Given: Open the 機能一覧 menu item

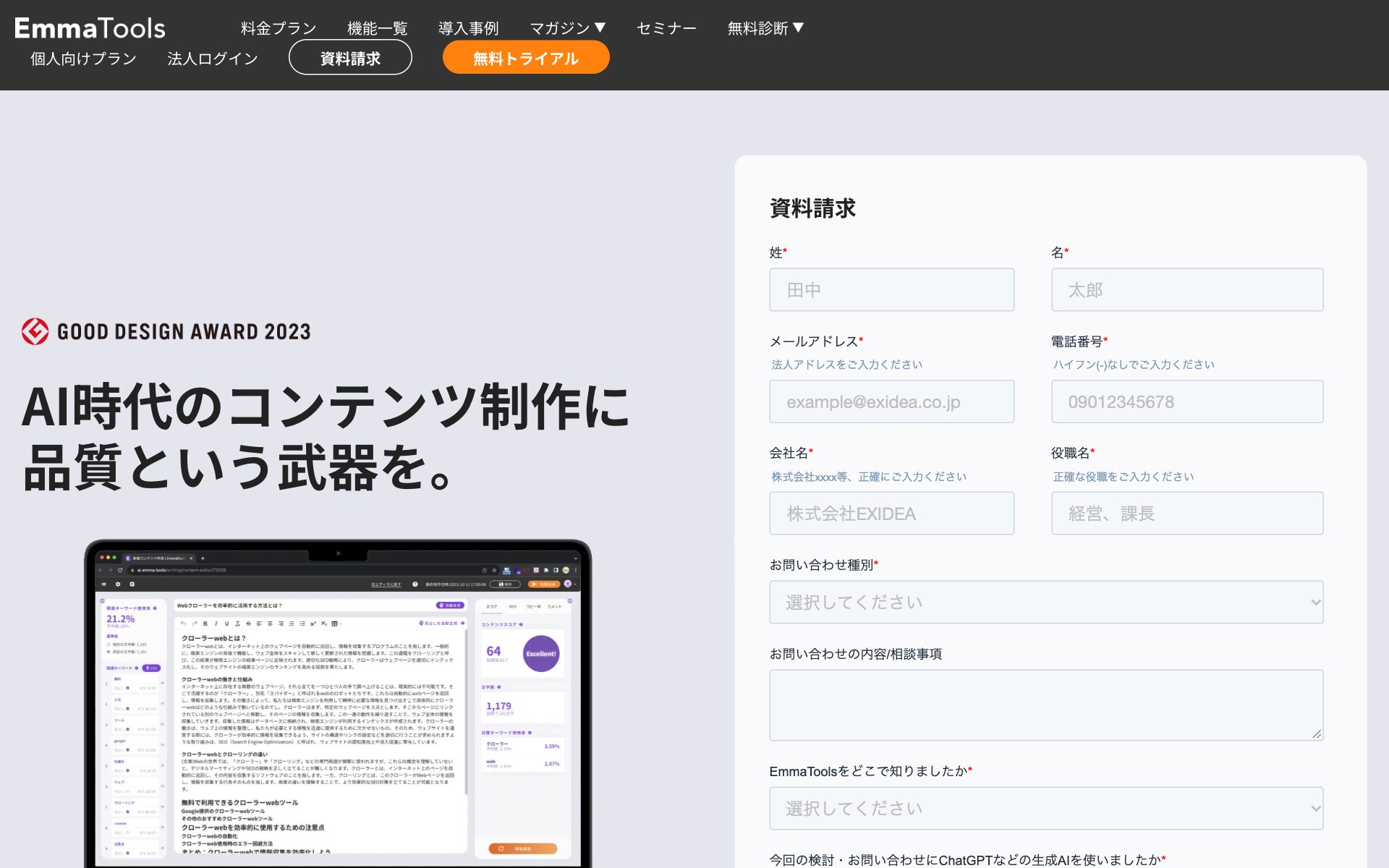Looking at the screenshot, I should [x=377, y=28].
